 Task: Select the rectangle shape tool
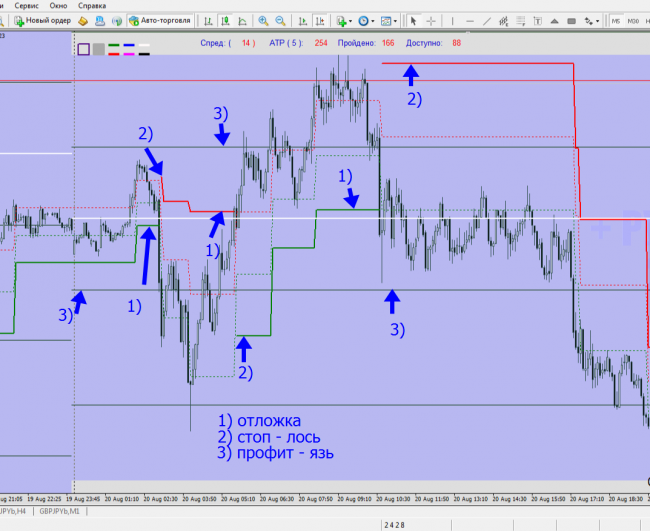pyautogui.click(x=571, y=21)
